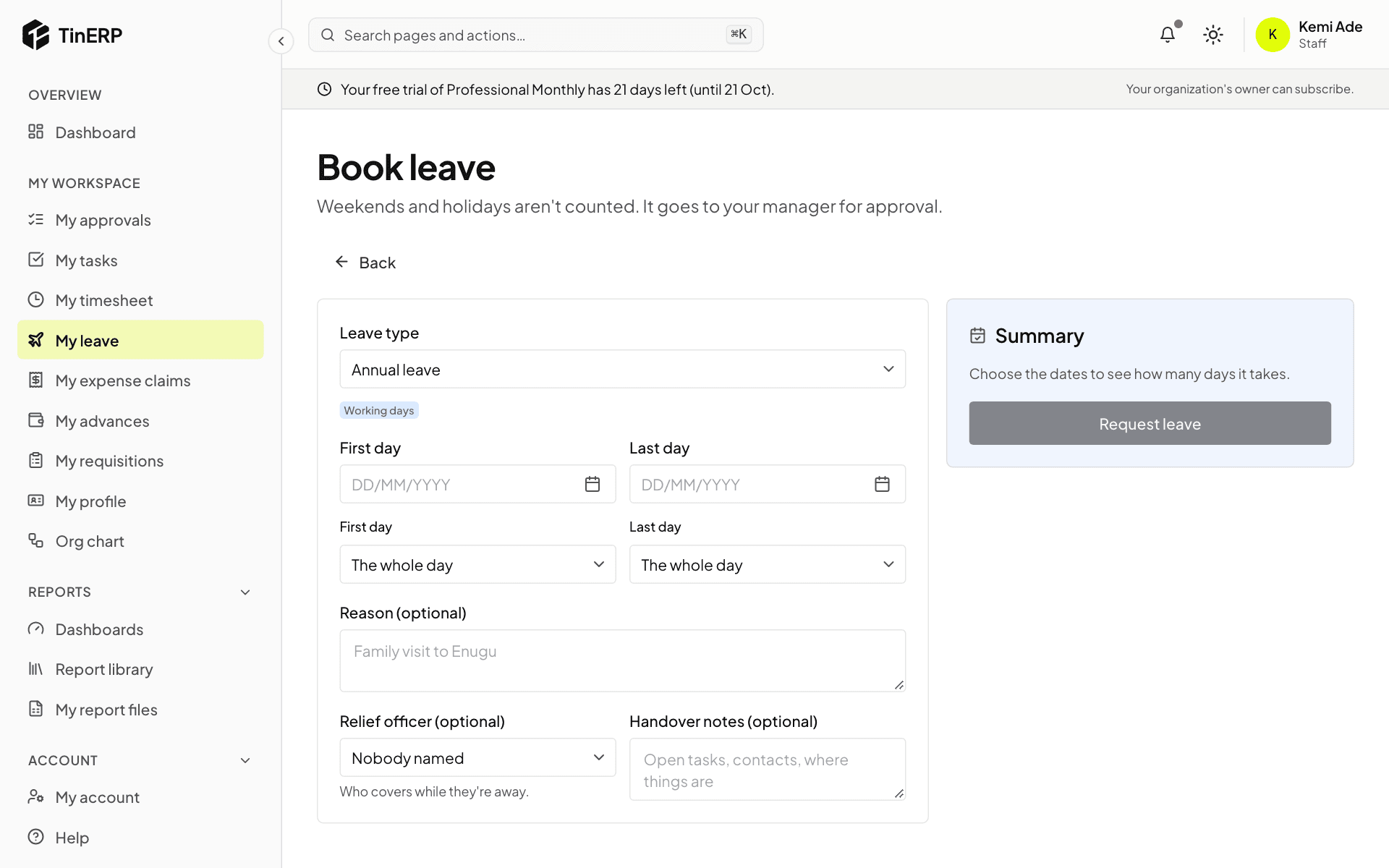Click the back arrow icon
The width and height of the screenshot is (1389, 868).
click(x=341, y=262)
